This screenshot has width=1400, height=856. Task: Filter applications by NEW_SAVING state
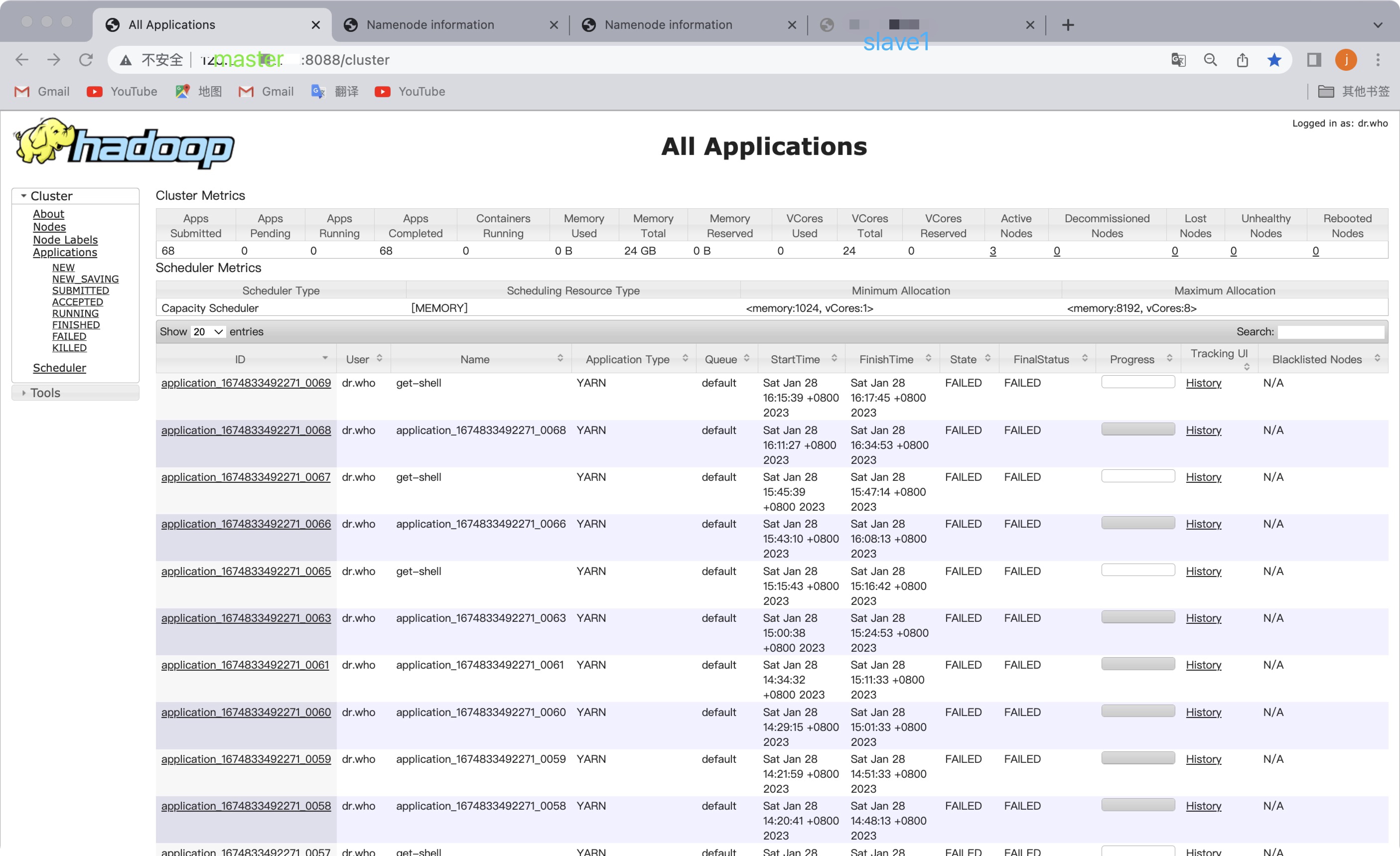click(x=86, y=279)
